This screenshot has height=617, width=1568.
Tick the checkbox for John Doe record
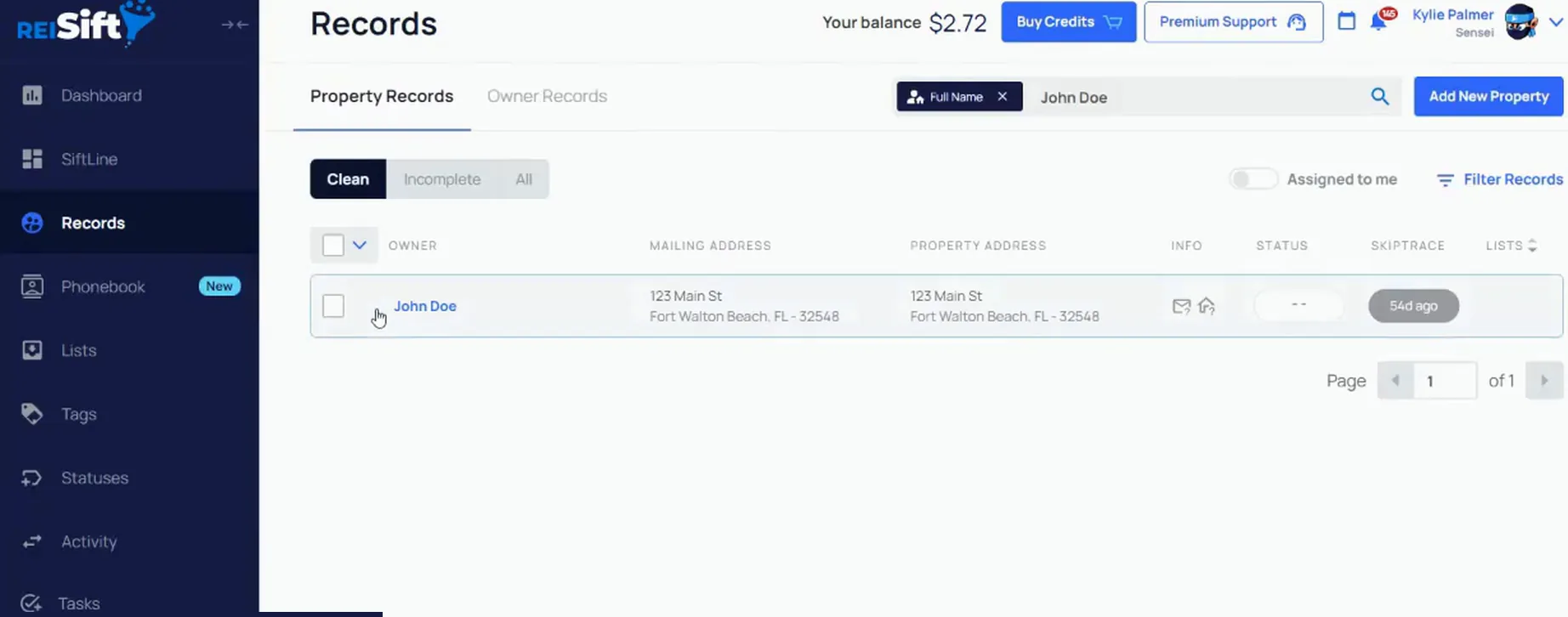[333, 306]
